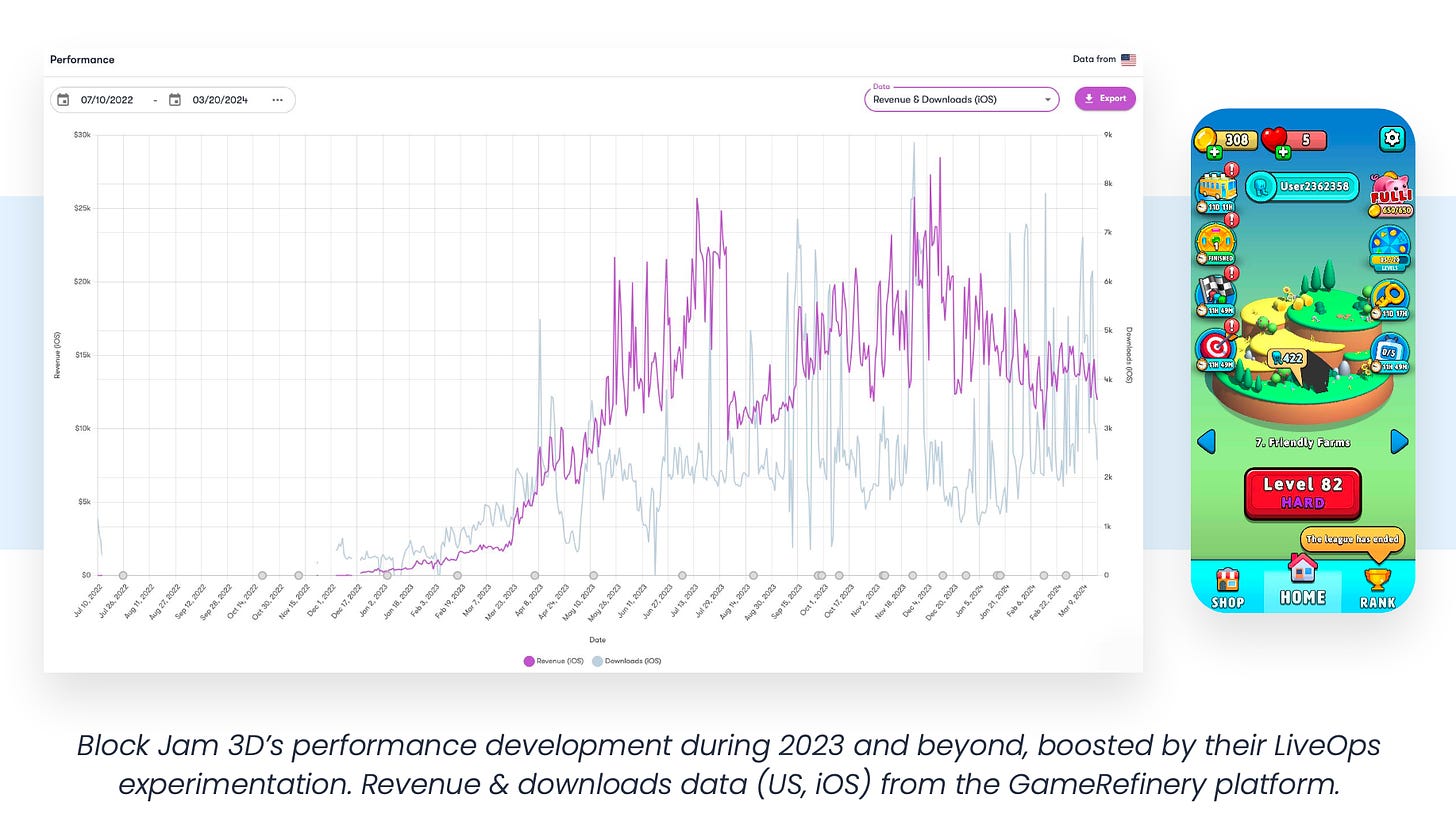This screenshot has width=1456, height=826.
Task: Toggle Downloads (iOS) legend series
Action: click(x=627, y=661)
